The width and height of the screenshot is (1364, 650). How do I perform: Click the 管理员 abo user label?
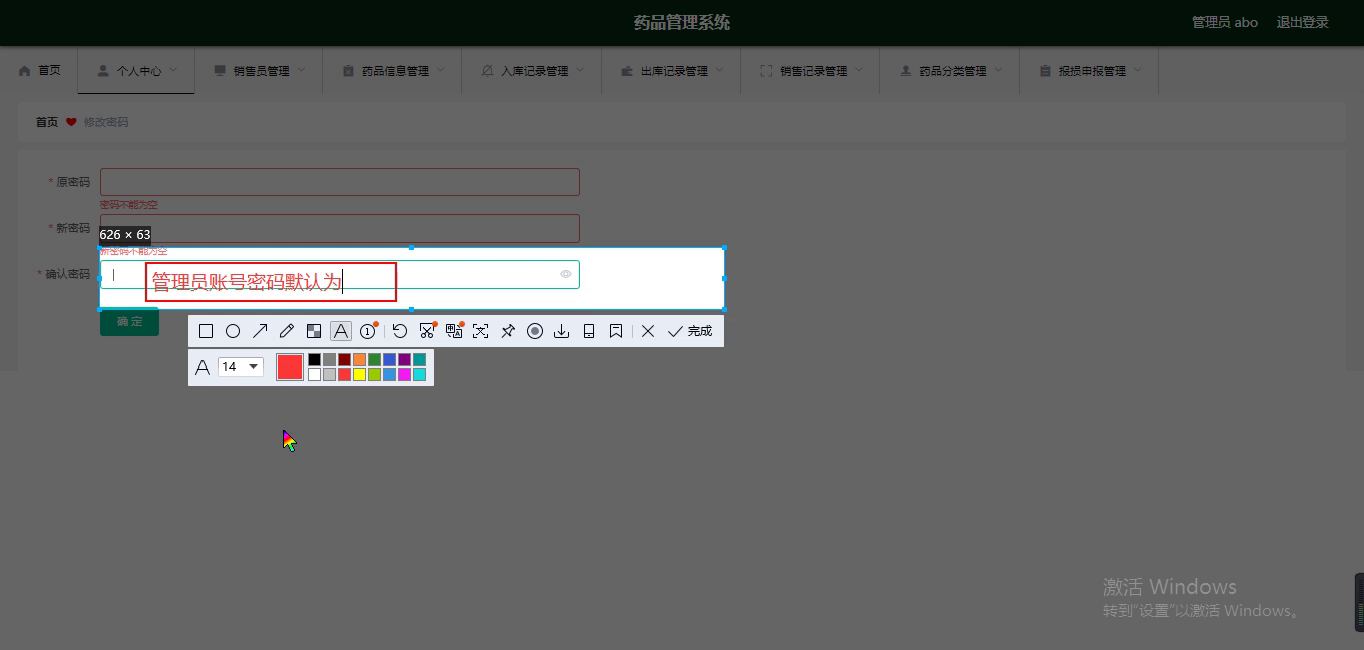click(1225, 22)
